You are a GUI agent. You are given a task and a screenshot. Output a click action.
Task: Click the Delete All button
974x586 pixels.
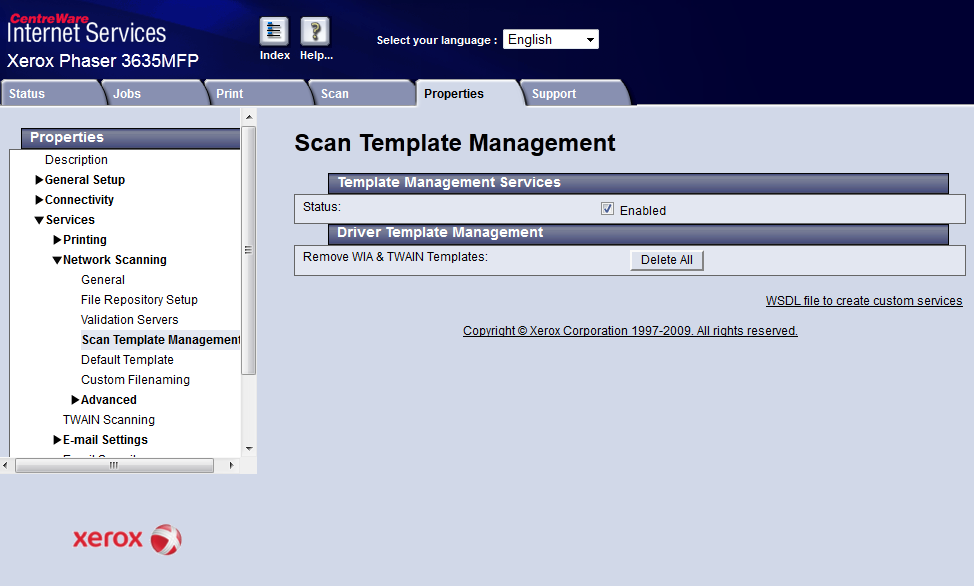tap(667, 260)
